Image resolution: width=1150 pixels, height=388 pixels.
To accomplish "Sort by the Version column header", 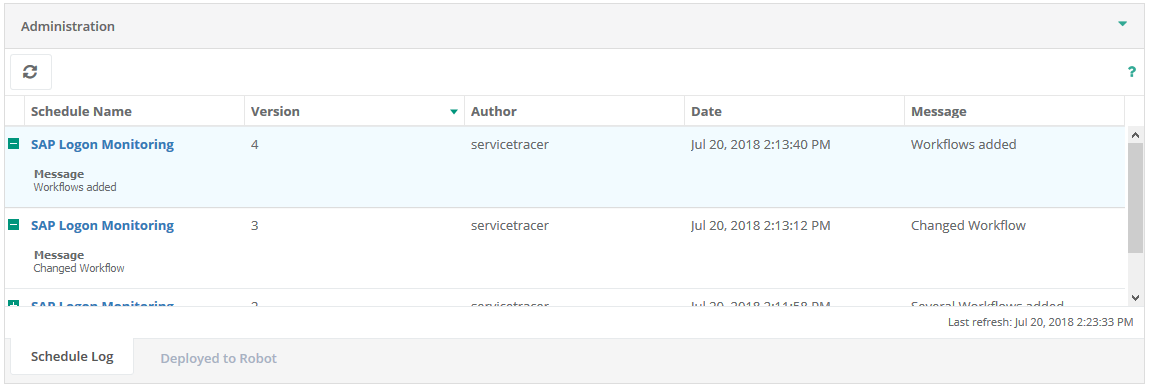I will click(354, 111).
